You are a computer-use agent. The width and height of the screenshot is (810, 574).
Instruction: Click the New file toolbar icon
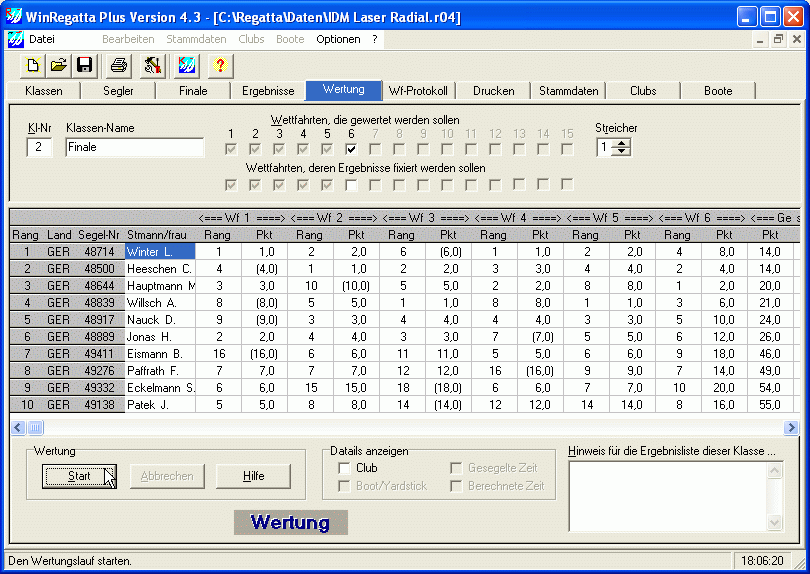coord(33,65)
